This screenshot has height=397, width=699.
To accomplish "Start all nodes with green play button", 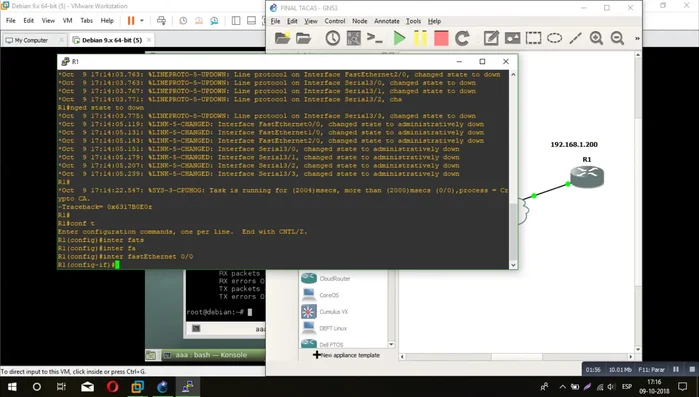I will click(399, 38).
